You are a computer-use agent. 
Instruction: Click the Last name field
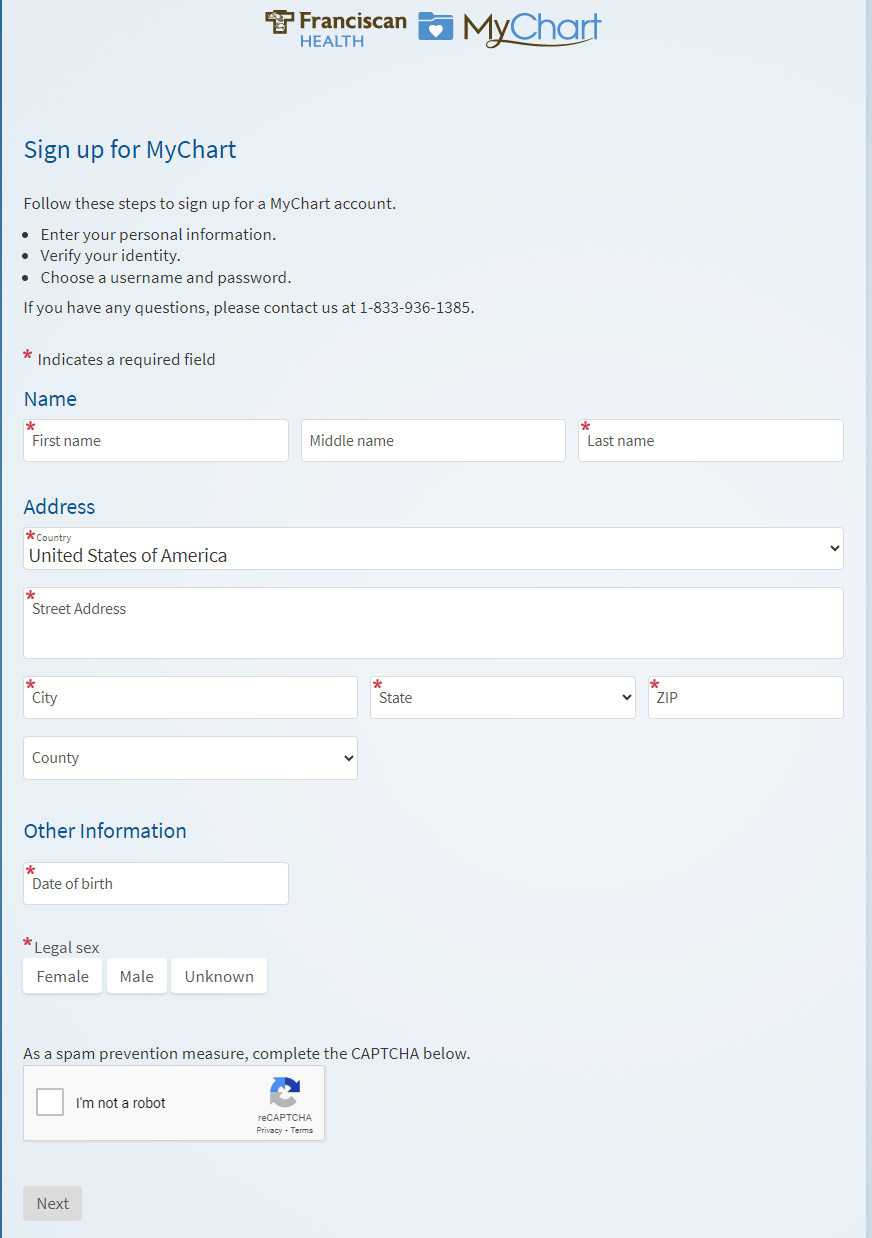(x=711, y=440)
